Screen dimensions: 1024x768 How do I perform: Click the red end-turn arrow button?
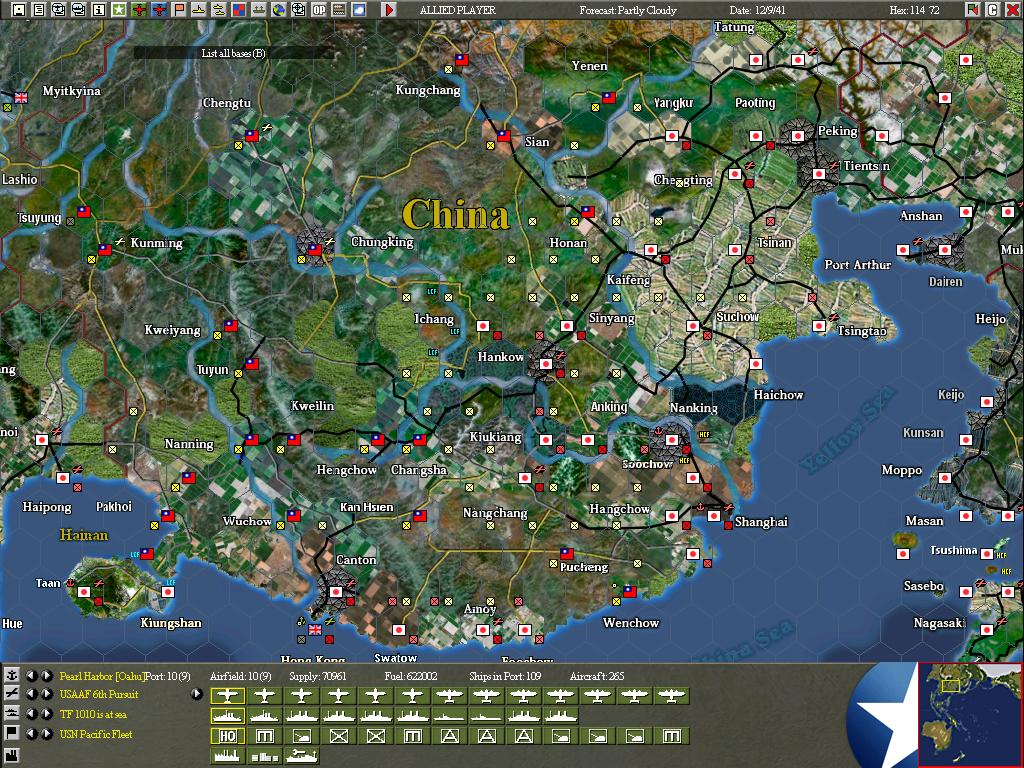point(389,10)
